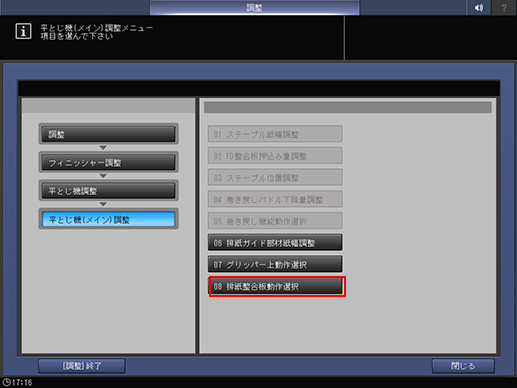This screenshot has height=388, width=517.
Task: Click disabled 01 ステープル紙幅調整 item
Action: [x=275, y=134]
